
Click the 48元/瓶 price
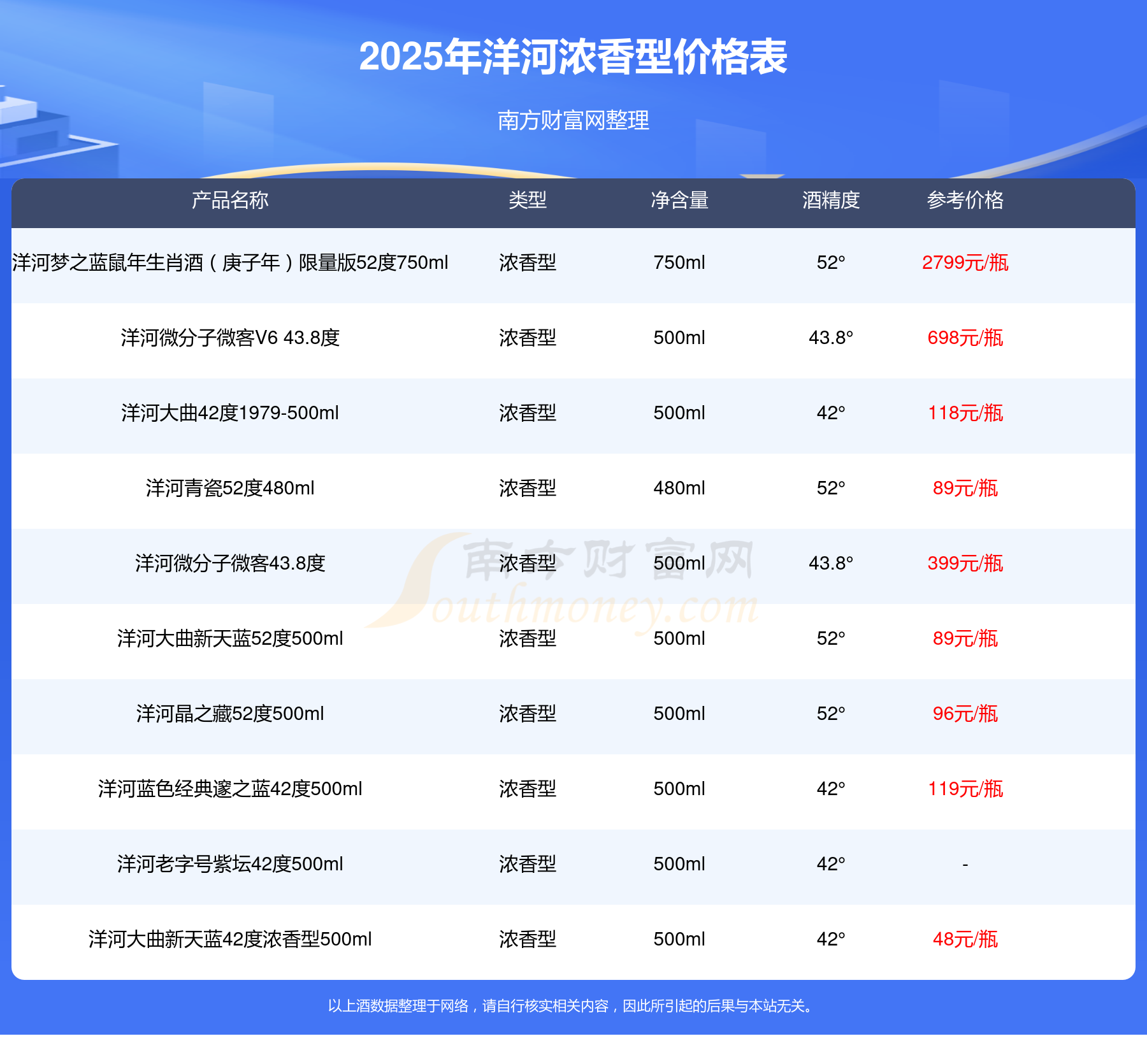[x=965, y=939]
